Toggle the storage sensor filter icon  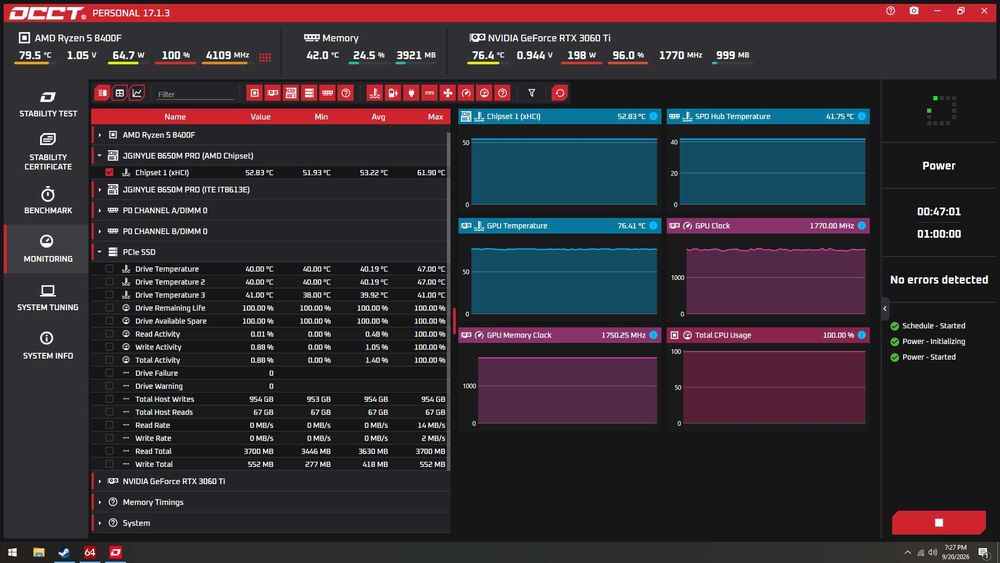309,93
